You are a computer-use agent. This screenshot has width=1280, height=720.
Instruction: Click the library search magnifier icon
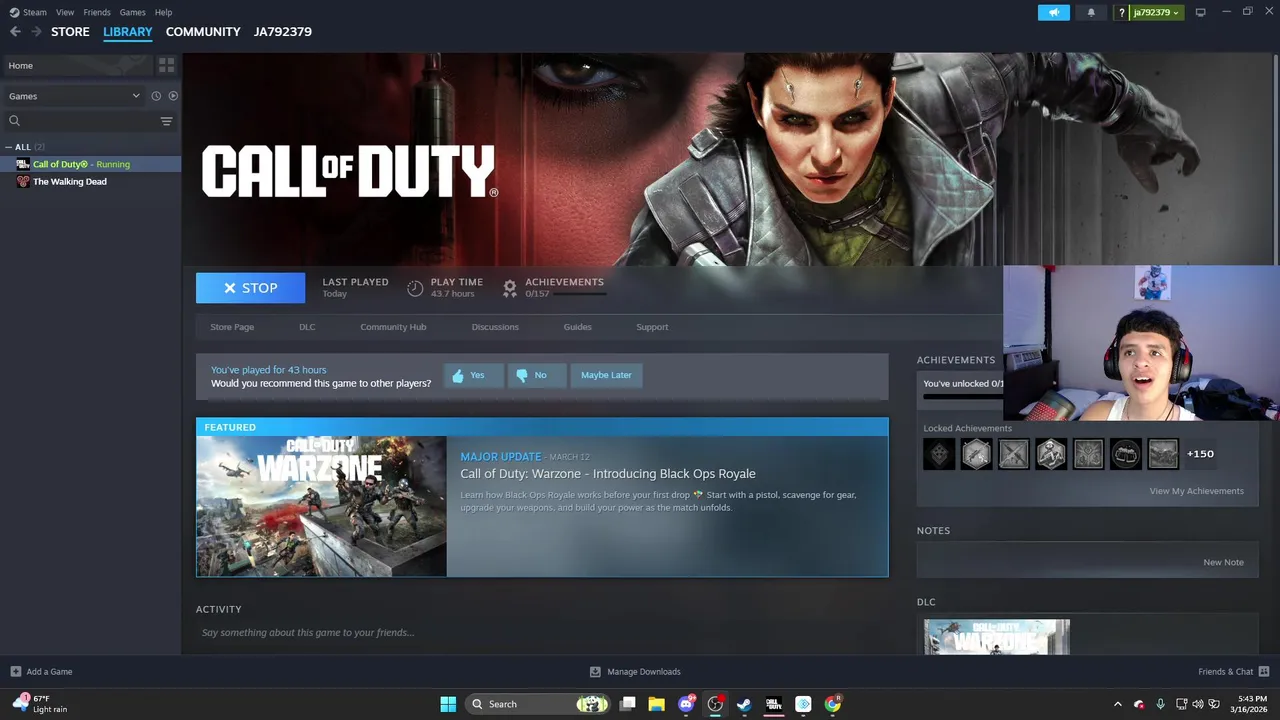(x=14, y=121)
